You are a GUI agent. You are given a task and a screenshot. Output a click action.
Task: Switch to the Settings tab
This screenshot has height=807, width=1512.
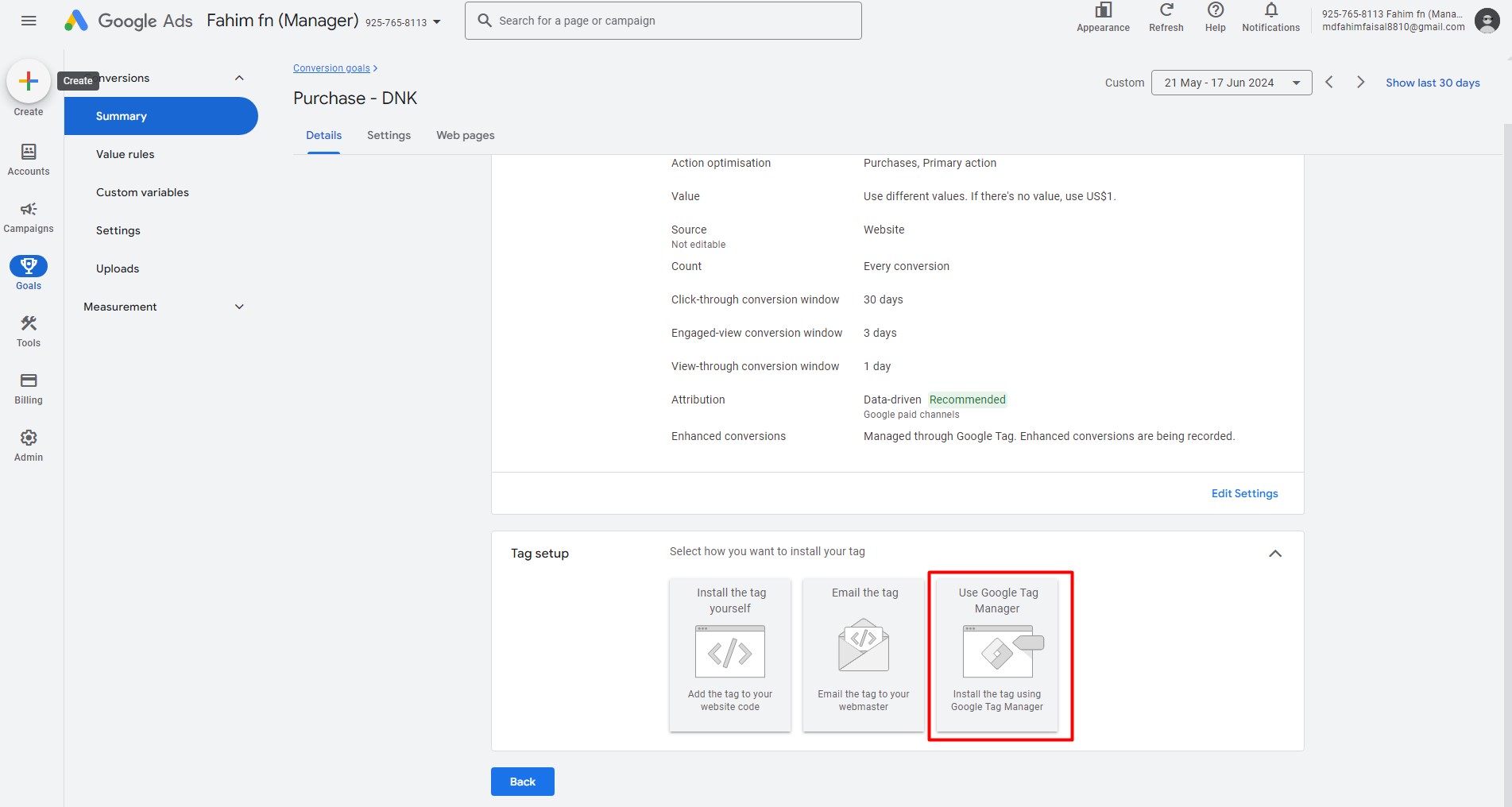coord(389,136)
